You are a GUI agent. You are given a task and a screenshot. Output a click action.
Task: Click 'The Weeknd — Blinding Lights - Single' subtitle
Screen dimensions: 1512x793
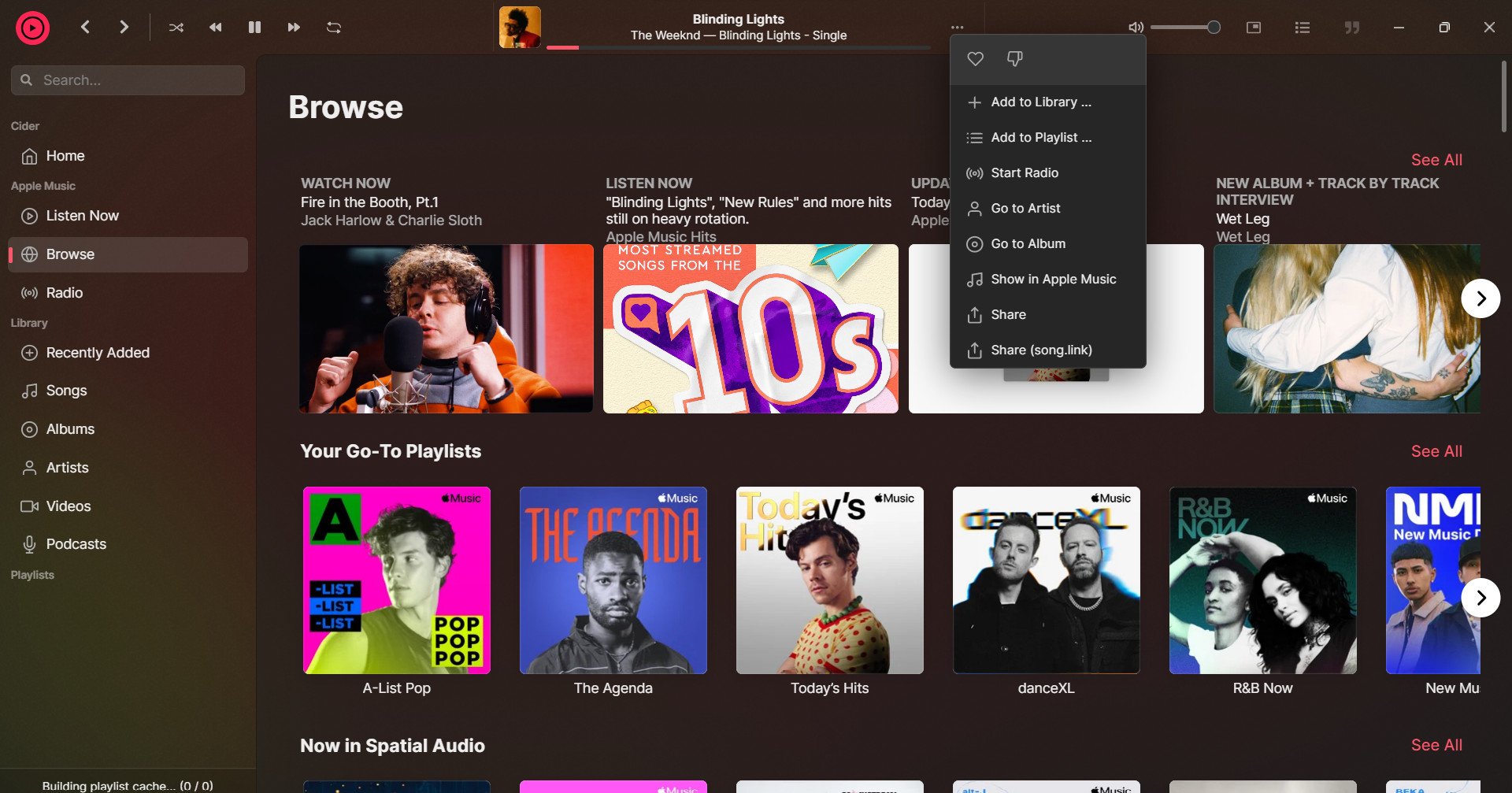(x=739, y=35)
